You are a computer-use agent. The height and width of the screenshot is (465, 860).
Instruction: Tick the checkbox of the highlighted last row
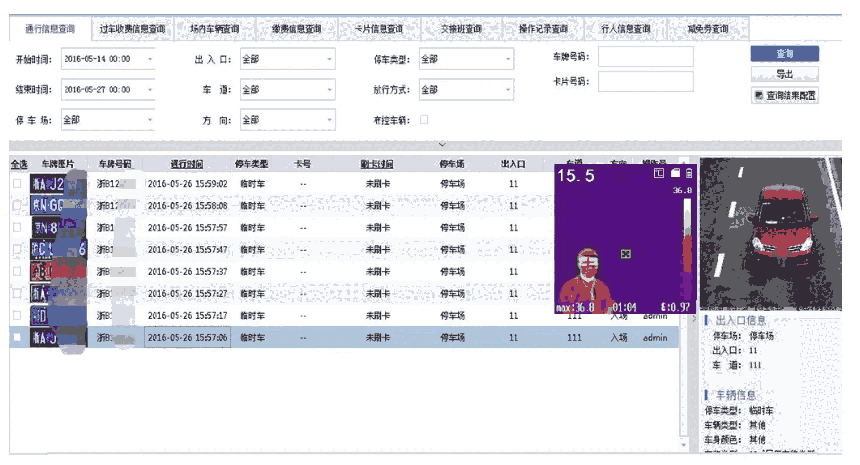click(x=16, y=338)
